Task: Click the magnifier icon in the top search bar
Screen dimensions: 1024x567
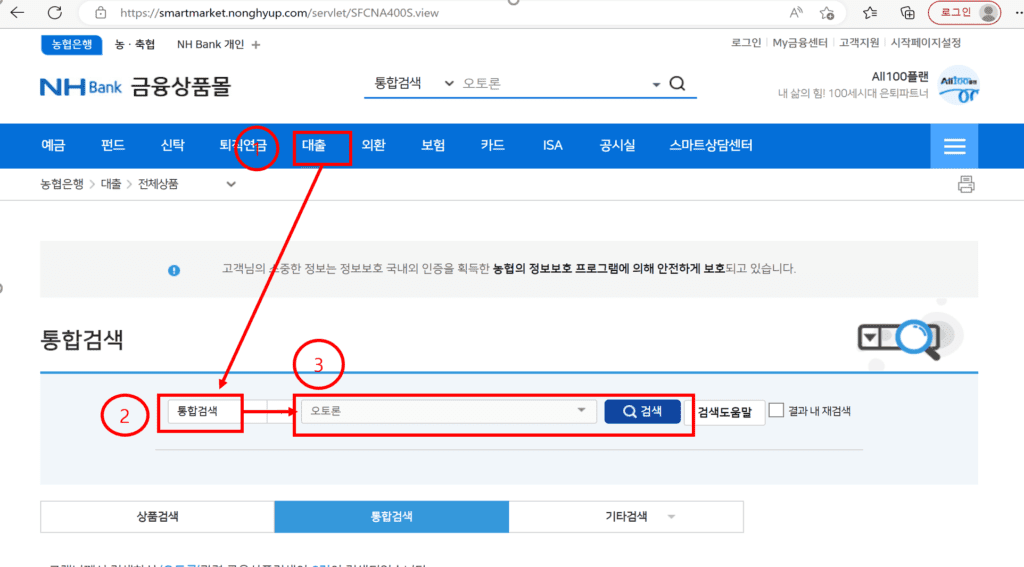Action: 677,84
